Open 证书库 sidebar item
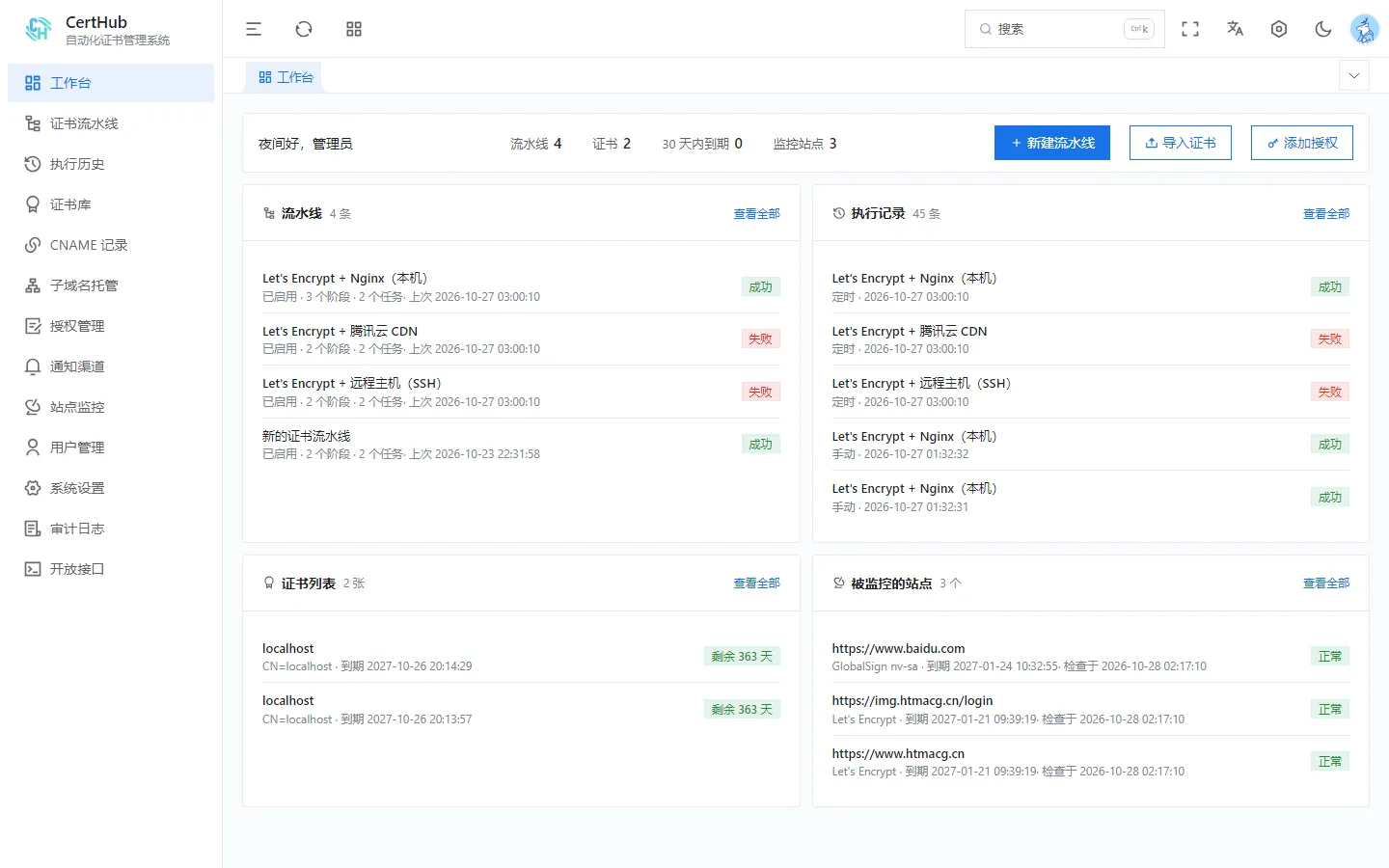 [111, 204]
